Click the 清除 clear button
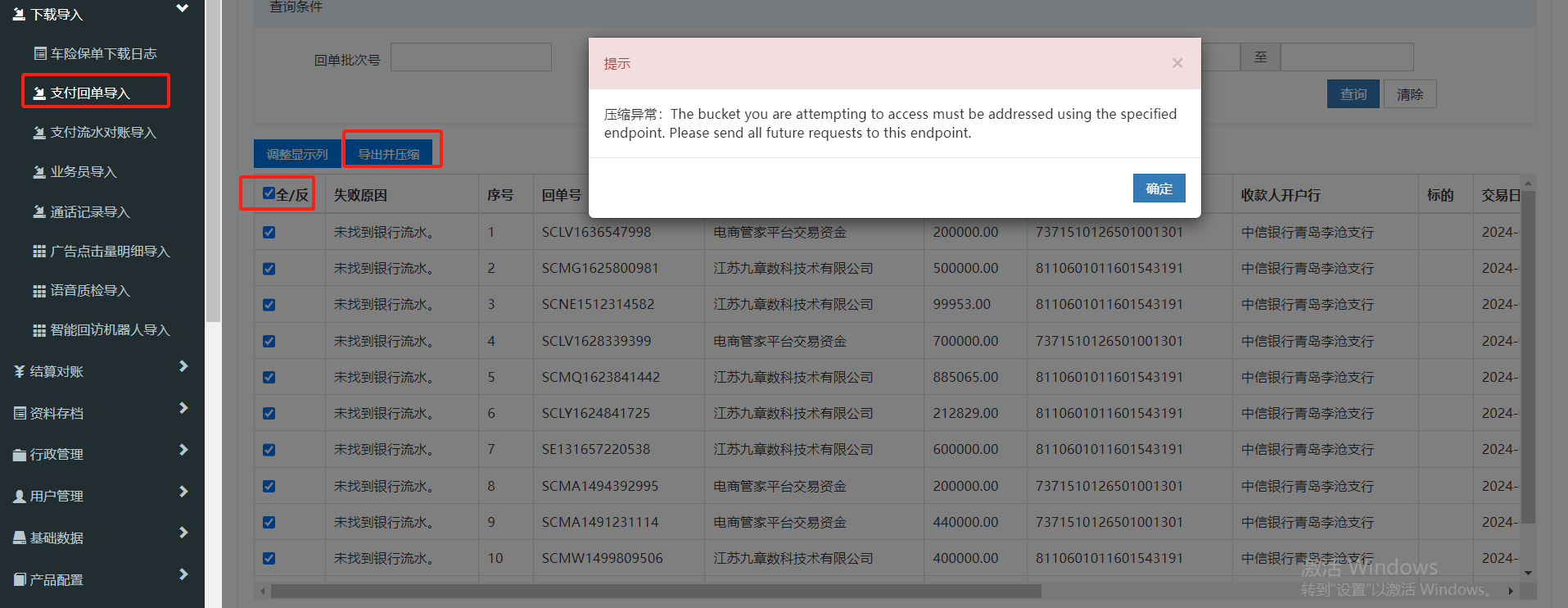The image size is (1568, 608). [x=1410, y=94]
